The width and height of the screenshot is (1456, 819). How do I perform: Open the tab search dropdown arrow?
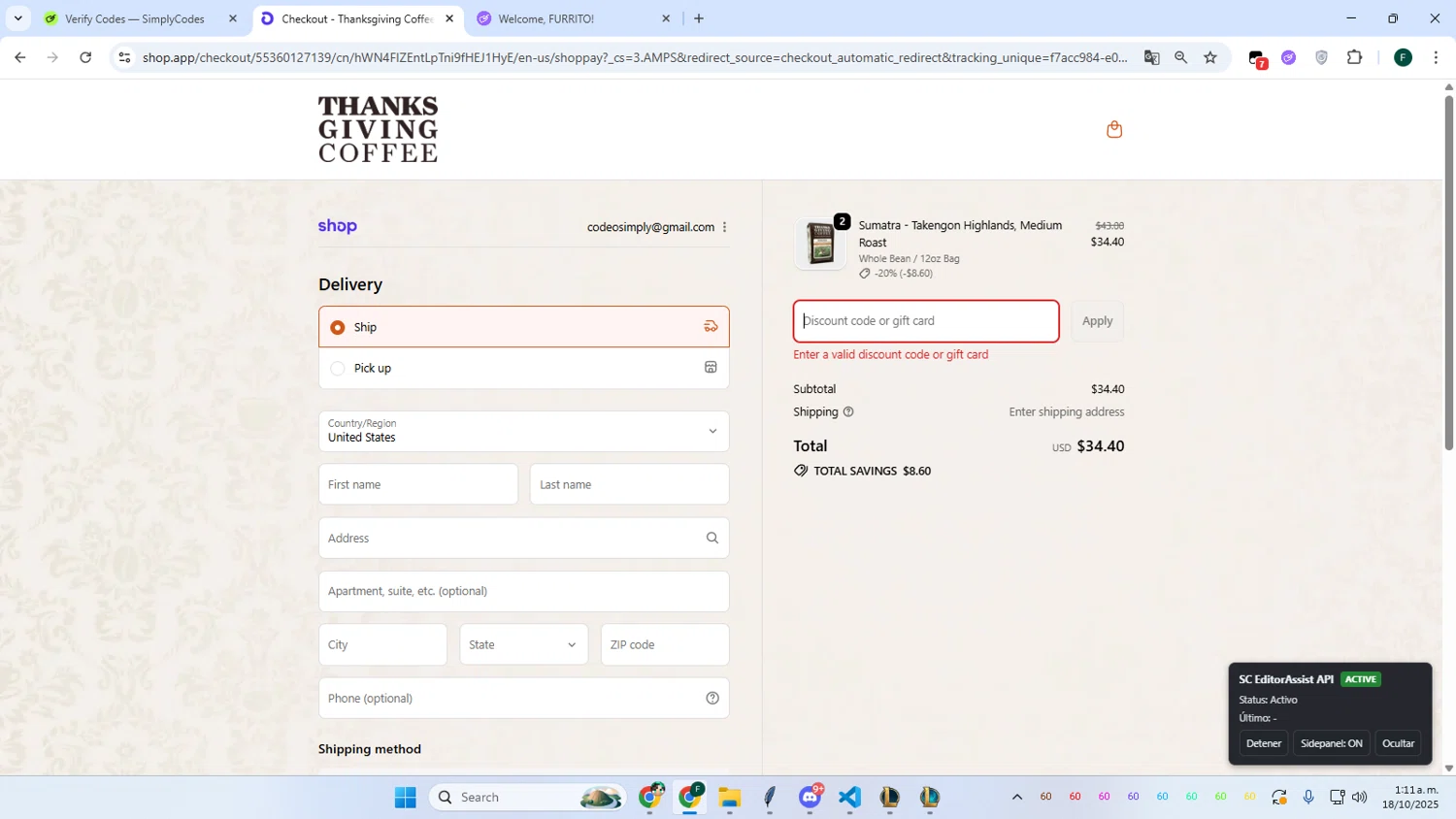tap(17, 18)
